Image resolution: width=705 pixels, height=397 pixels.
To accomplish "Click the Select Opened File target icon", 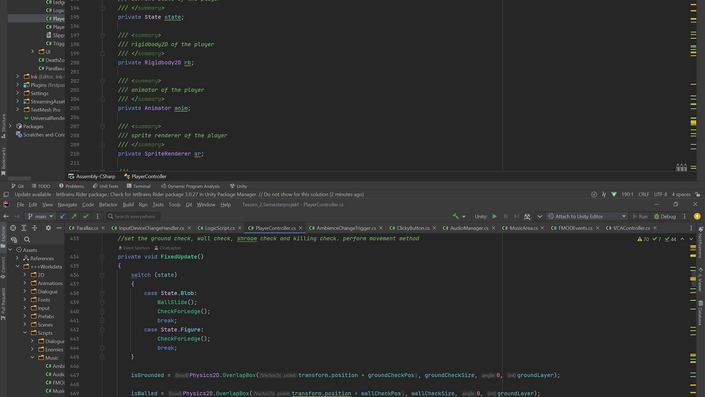I will coord(13,228).
